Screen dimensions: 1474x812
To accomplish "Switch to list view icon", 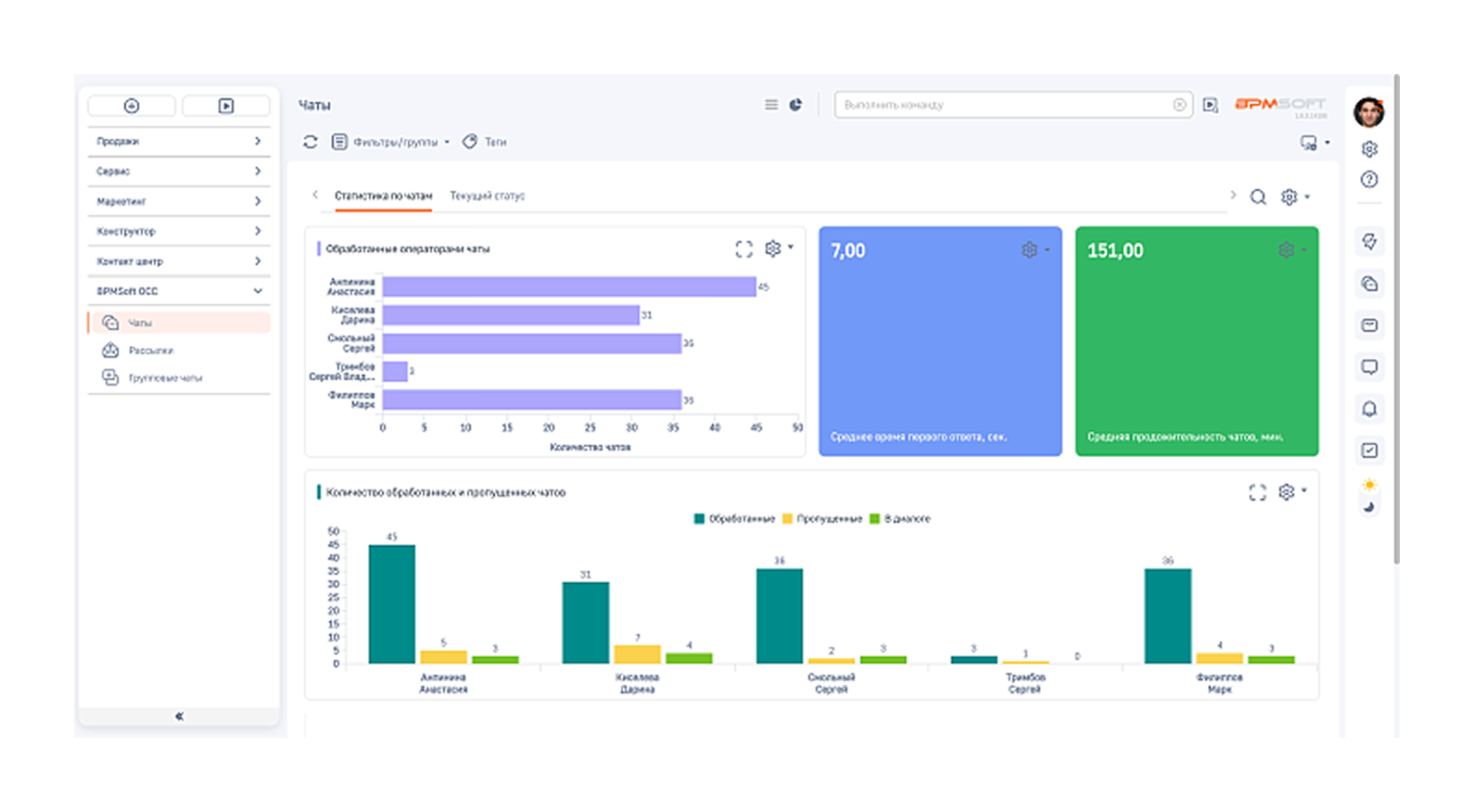I will coord(771,105).
